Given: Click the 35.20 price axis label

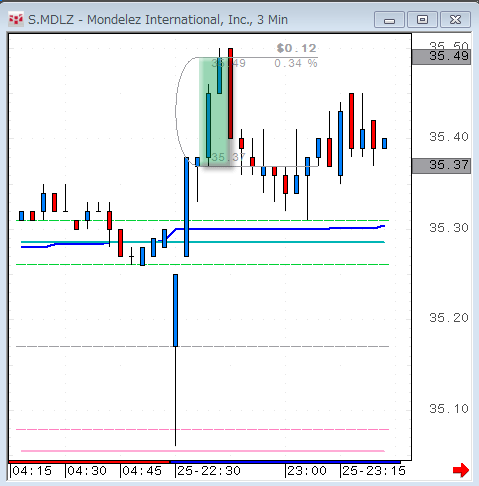Looking at the screenshot, I should (449, 318).
